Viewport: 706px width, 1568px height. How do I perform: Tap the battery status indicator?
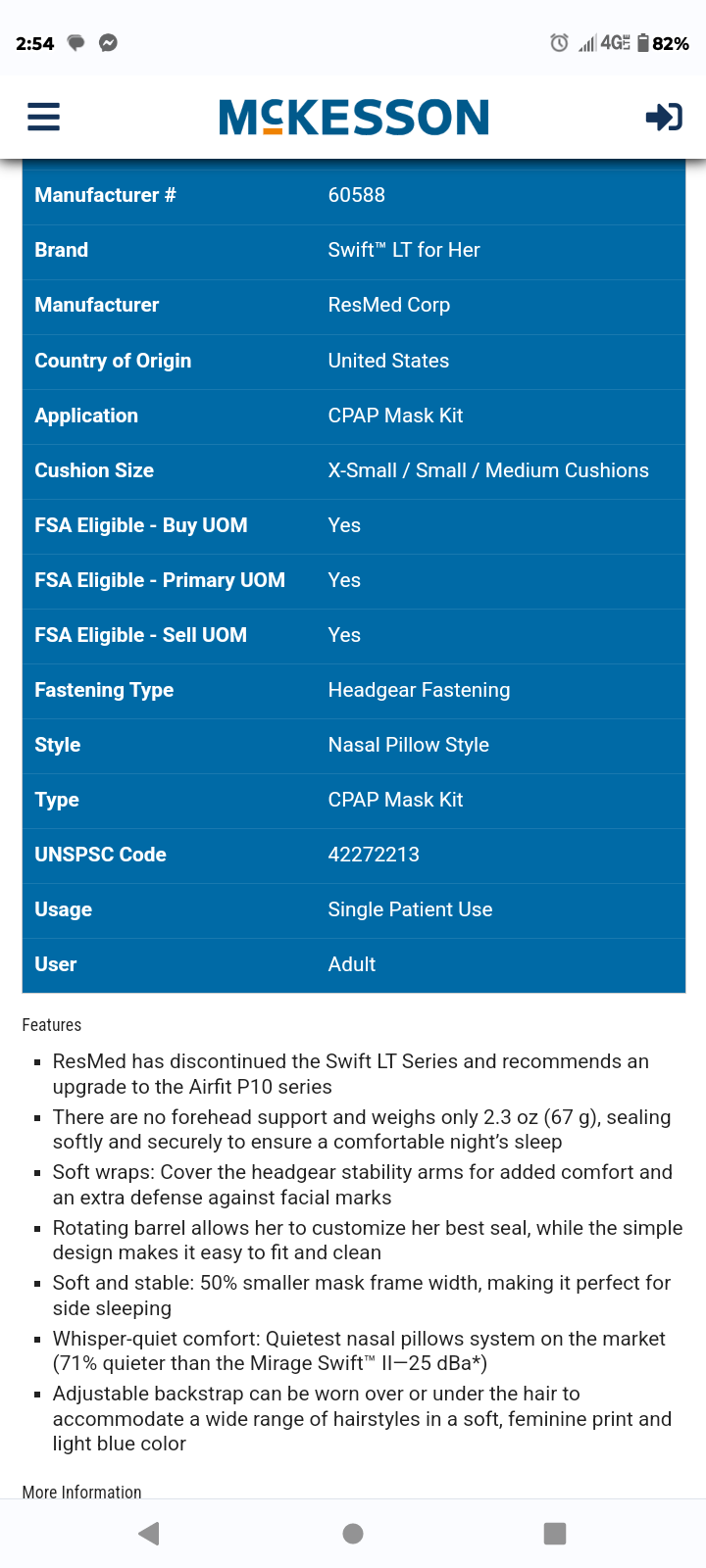(663, 43)
